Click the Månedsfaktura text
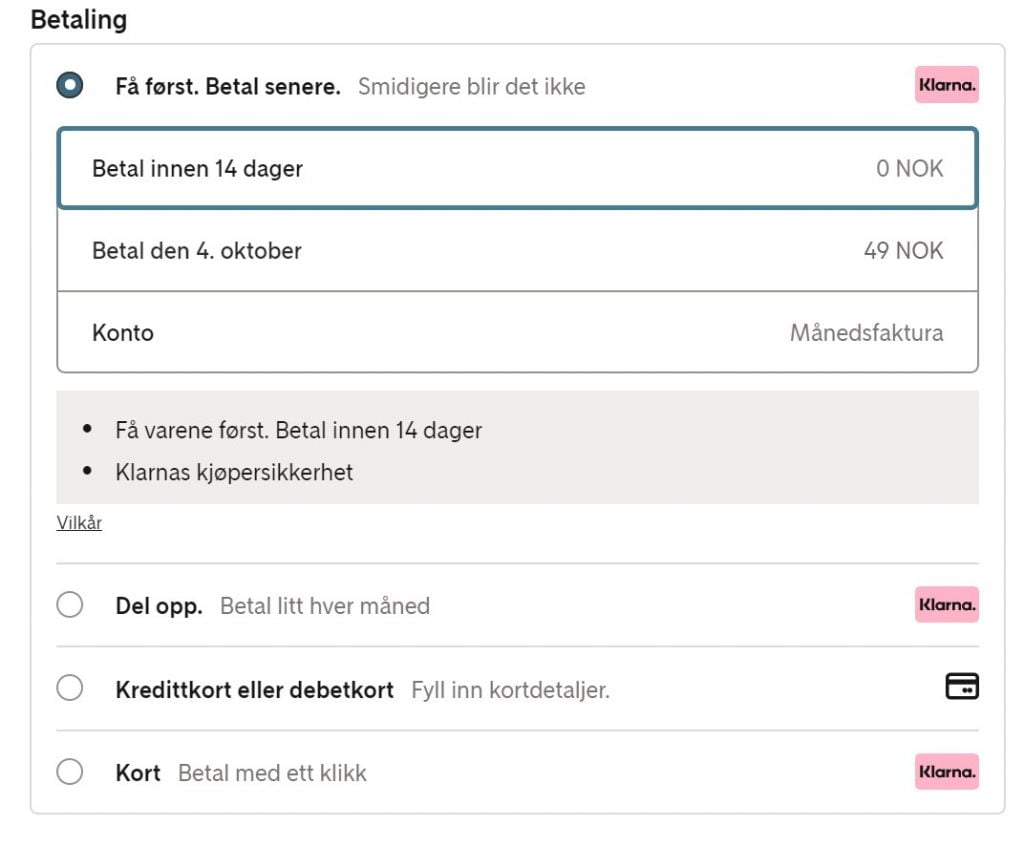 tap(866, 332)
